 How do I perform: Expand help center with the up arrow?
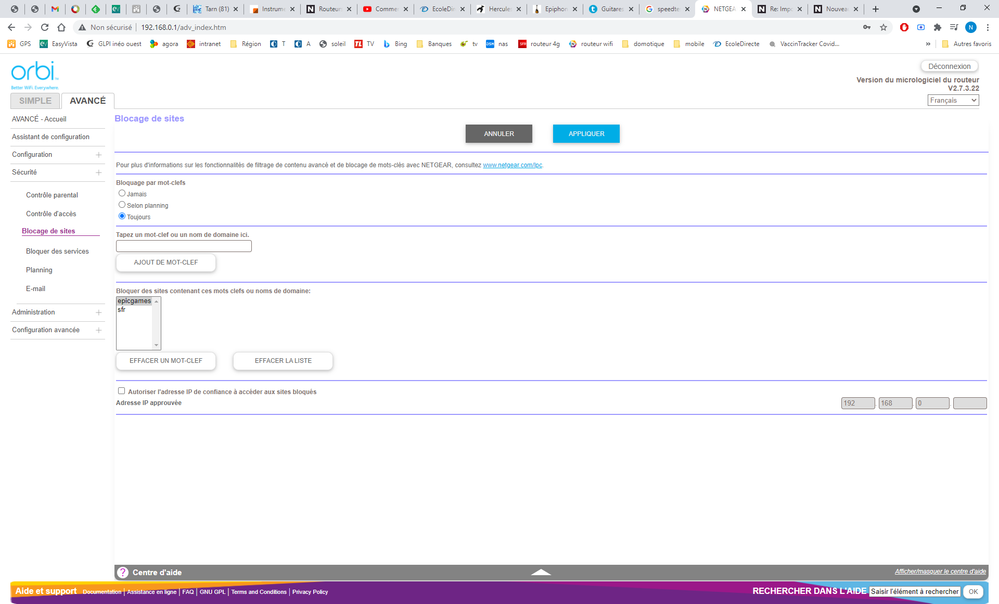tap(541, 572)
